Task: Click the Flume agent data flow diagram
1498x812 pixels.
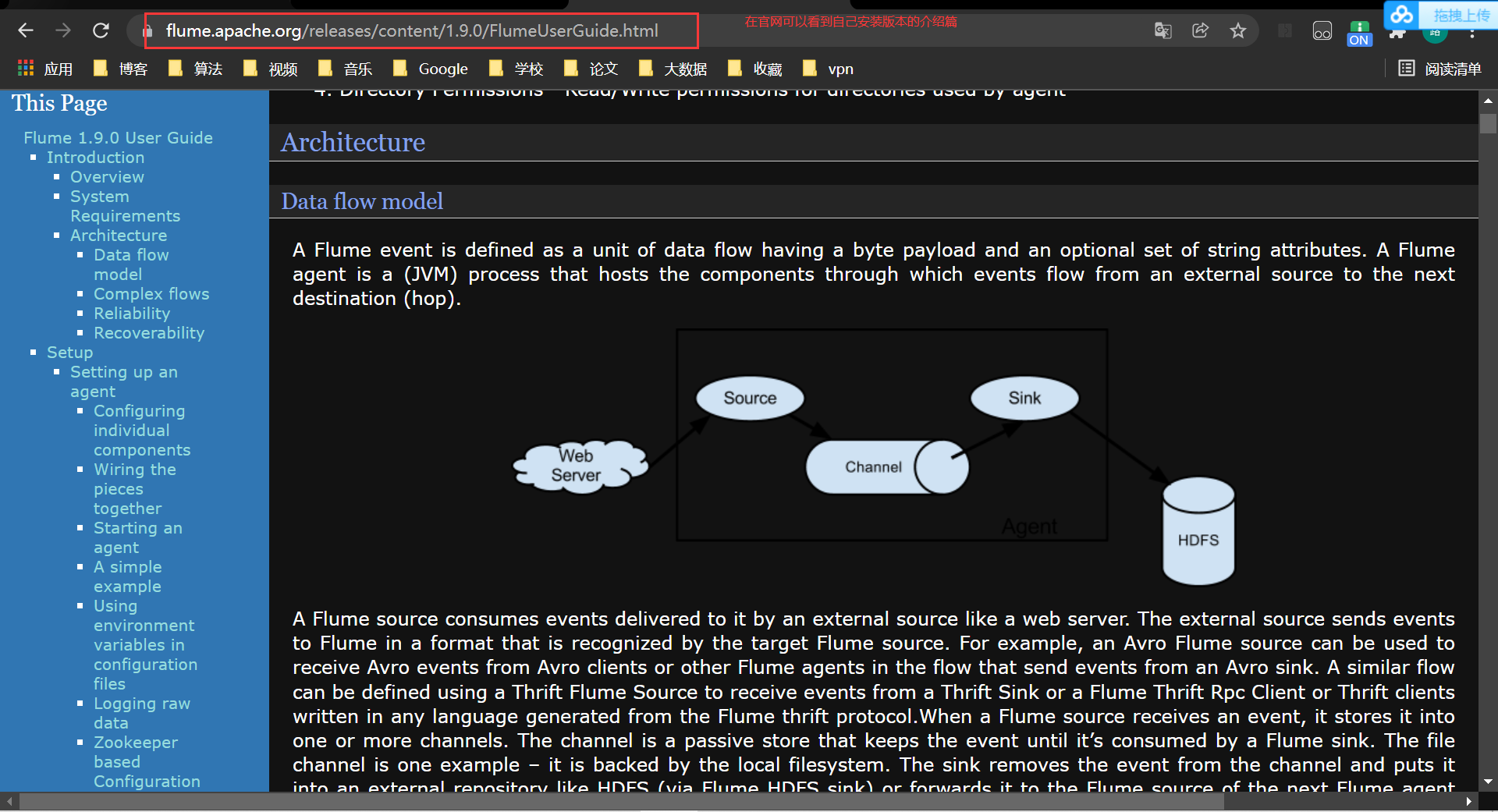Action: (874, 457)
